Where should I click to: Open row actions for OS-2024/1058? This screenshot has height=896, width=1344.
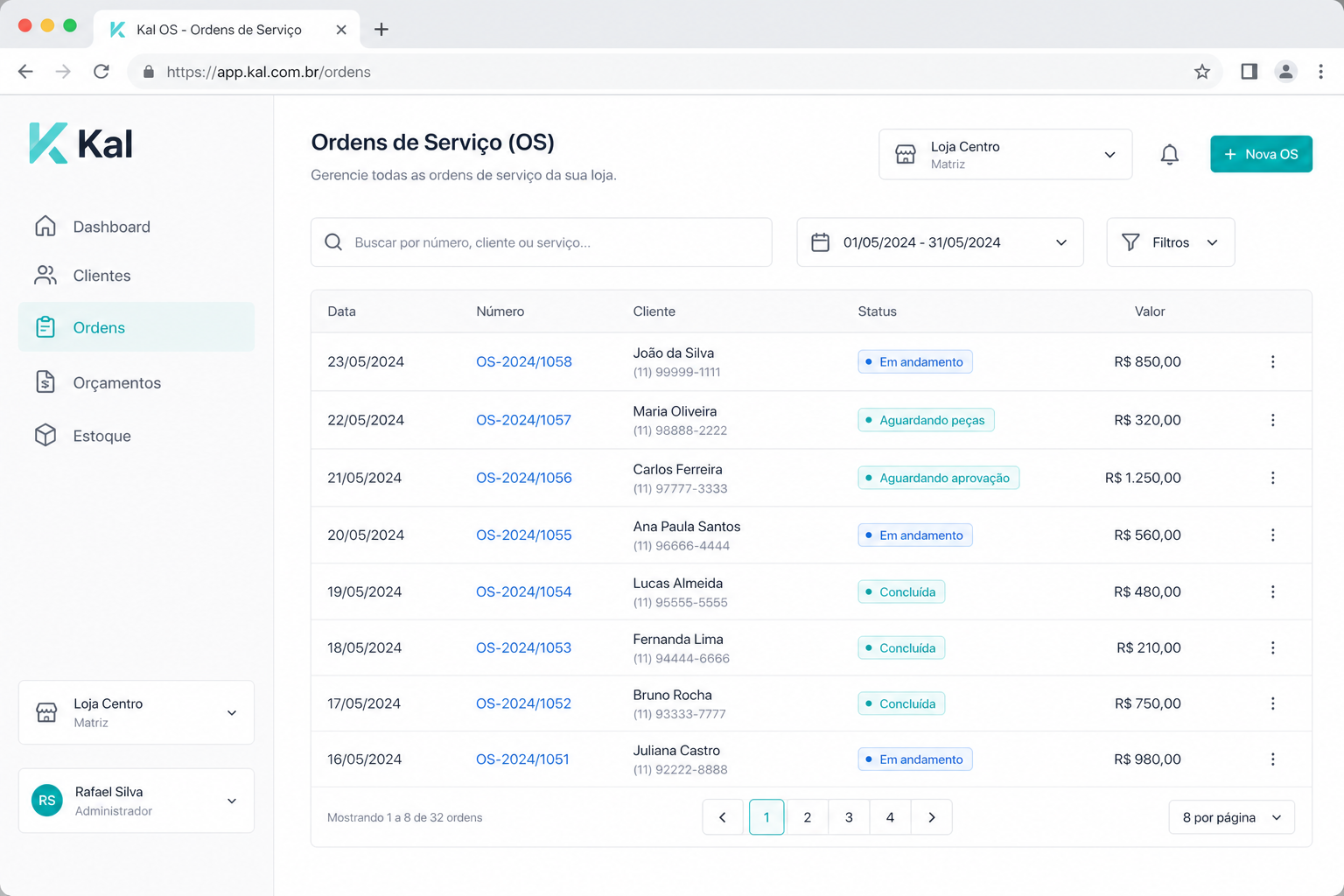(1272, 362)
